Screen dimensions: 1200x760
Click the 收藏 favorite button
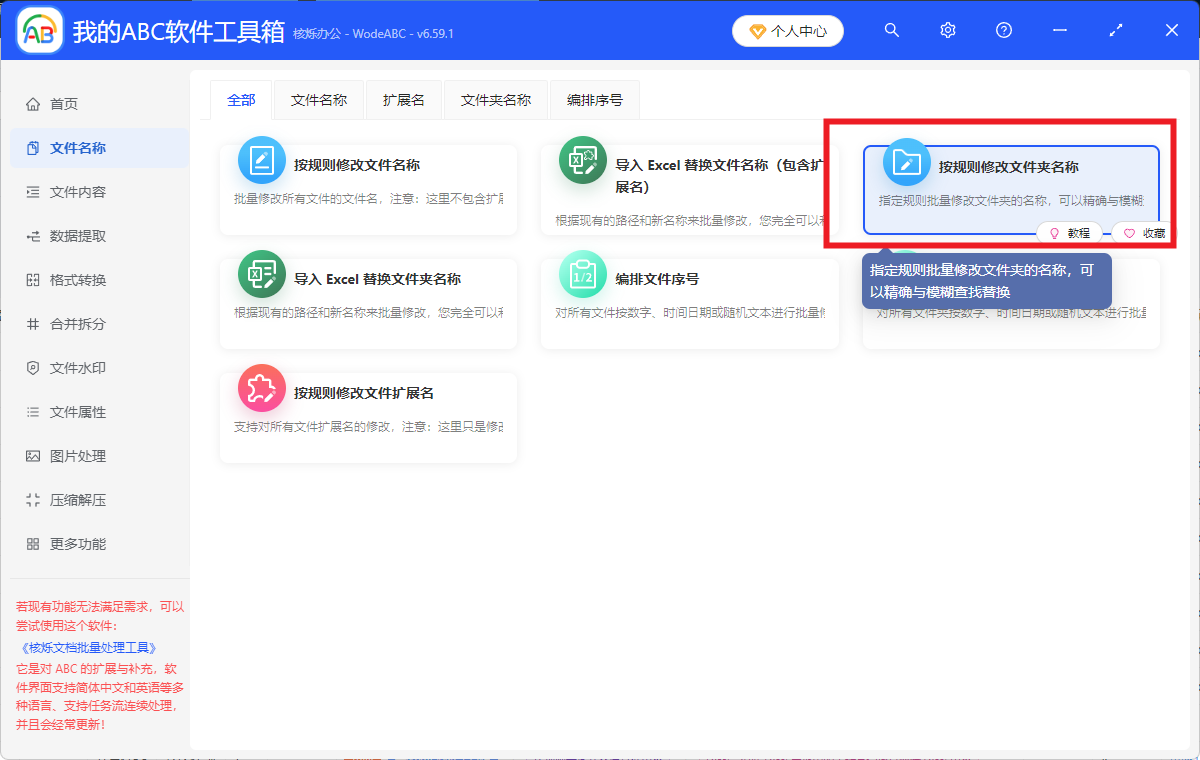pos(1142,233)
